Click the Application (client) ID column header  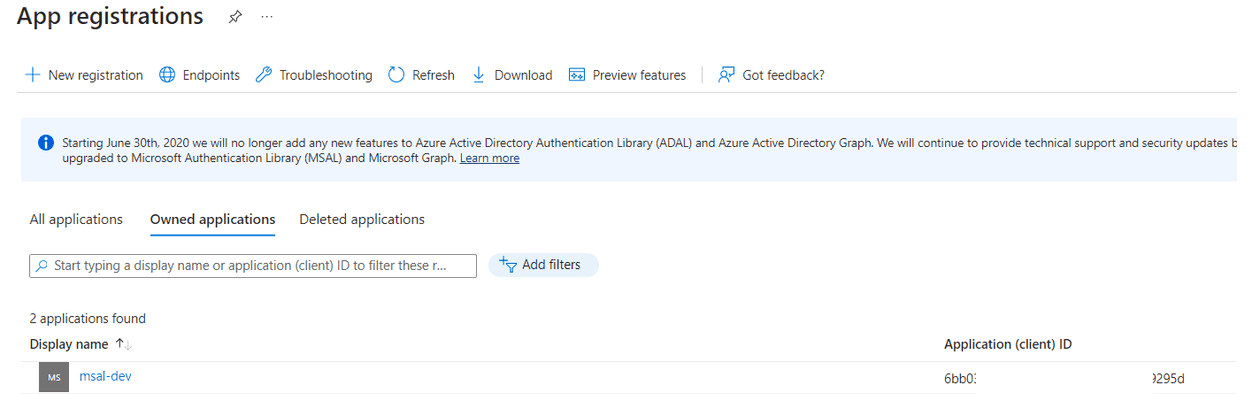point(1008,344)
